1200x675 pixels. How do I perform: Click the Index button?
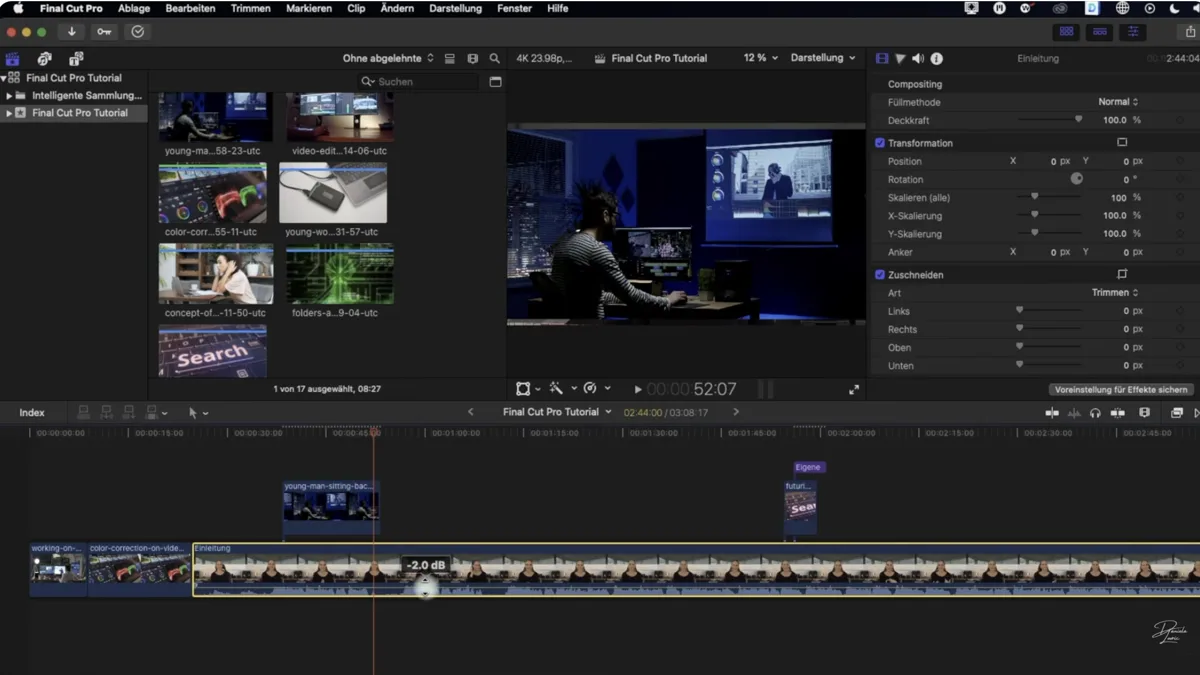[32, 412]
